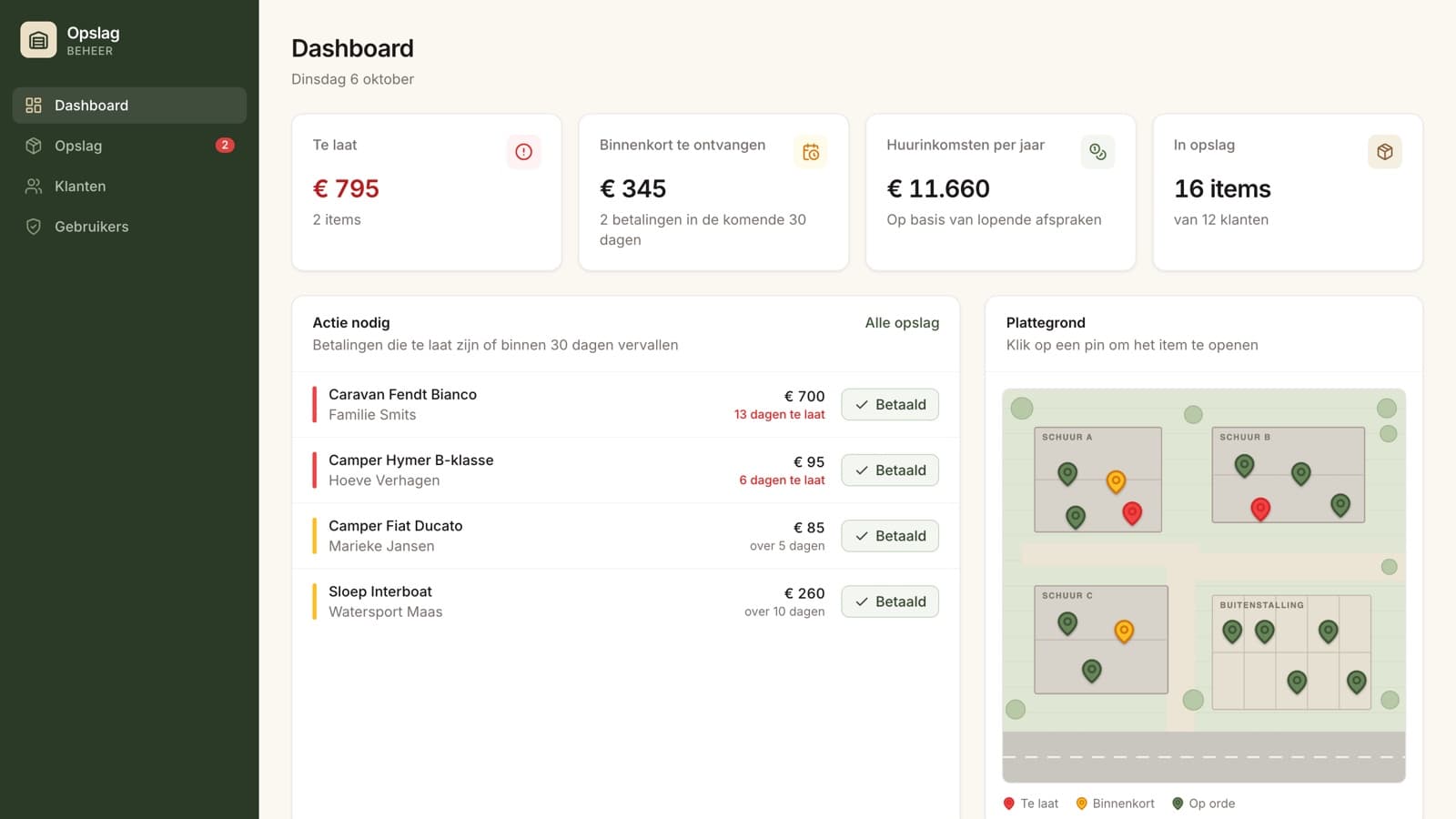Mark Caravan Fendt Bianco as Betaald
This screenshot has width=1456, height=819.
click(x=890, y=405)
